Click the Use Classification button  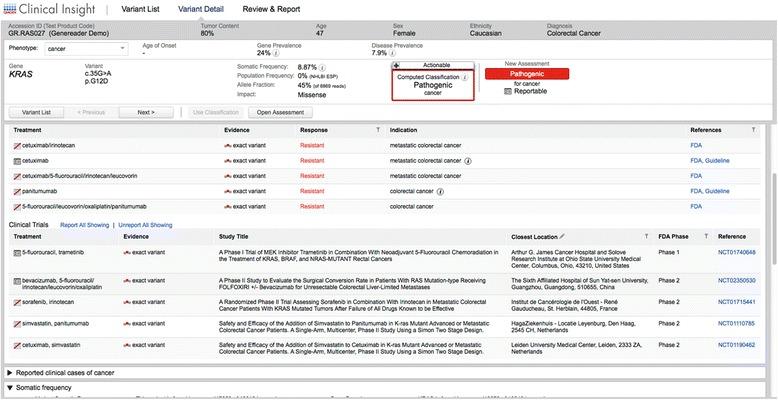[216, 112]
